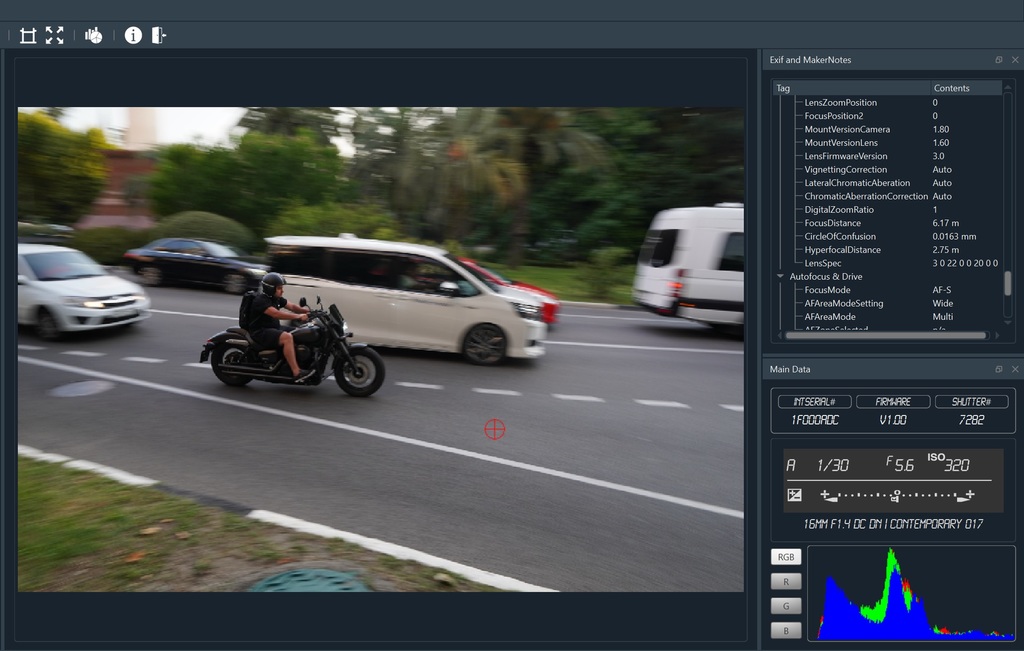This screenshot has width=1024, height=651.
Task: Toggle the B channel histogram button
Action: click(786, 630)
